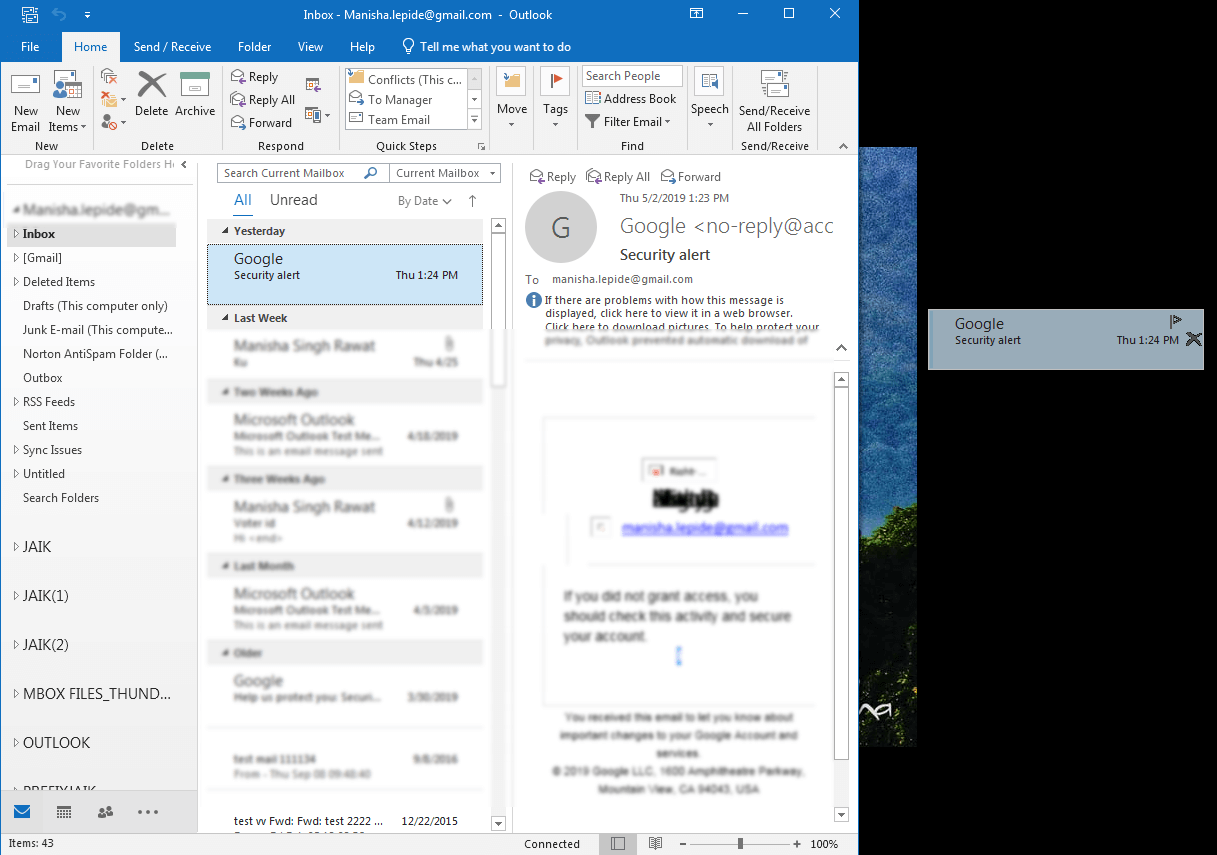This screenshot has height=855, width=1217.
Task: Click the Search People field
Action: [632, 76]
